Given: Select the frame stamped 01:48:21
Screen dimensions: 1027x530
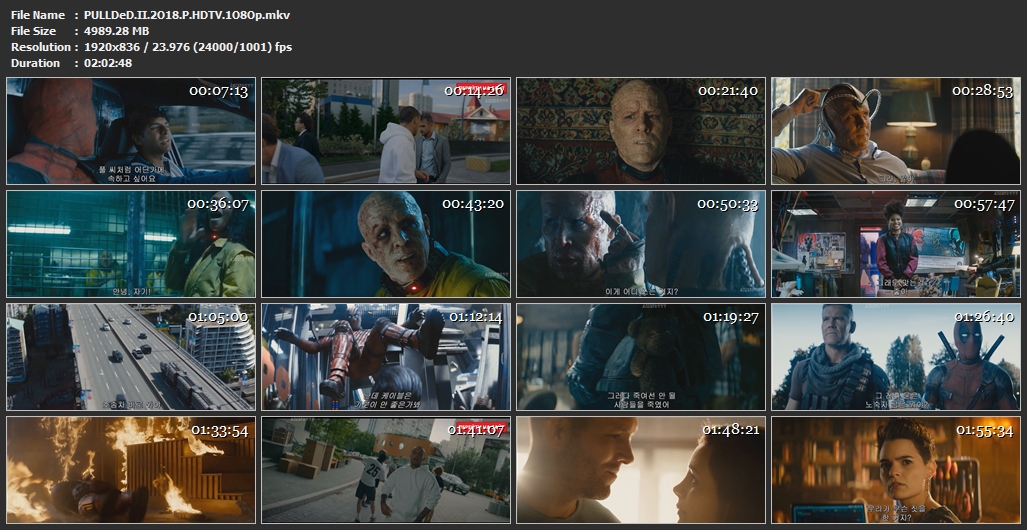Looking at the screenshot, I should click(641, 470).
